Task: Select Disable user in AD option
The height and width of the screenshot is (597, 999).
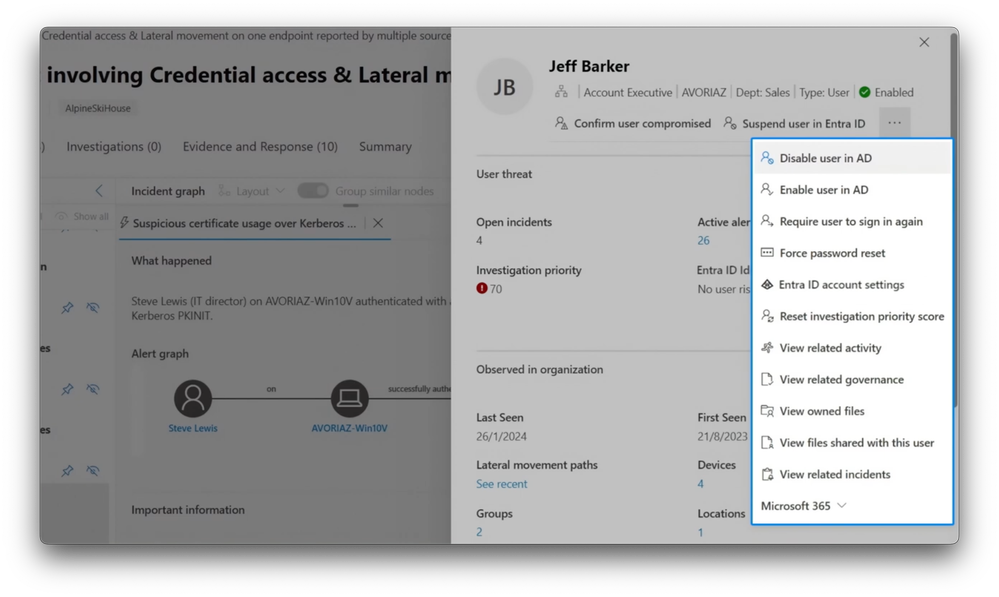Action: (852, 158)
